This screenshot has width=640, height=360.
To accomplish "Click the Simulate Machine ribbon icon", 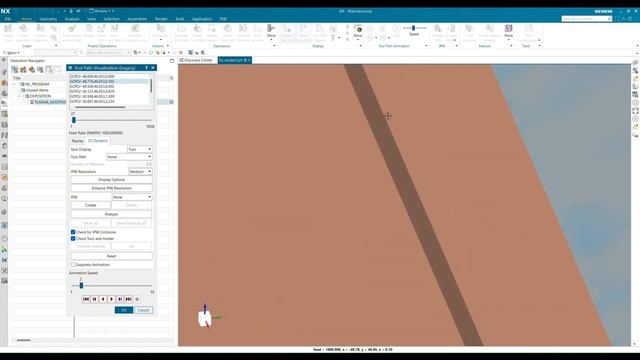I will pos(243,33).
